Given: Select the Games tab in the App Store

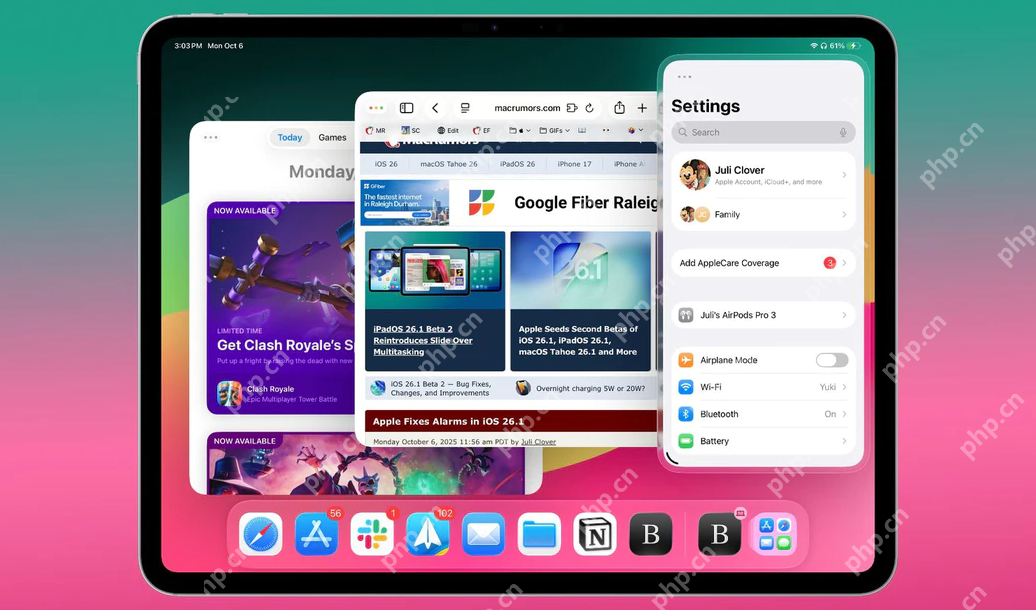Looking at the screenshot, I should (x=332, y=137).
